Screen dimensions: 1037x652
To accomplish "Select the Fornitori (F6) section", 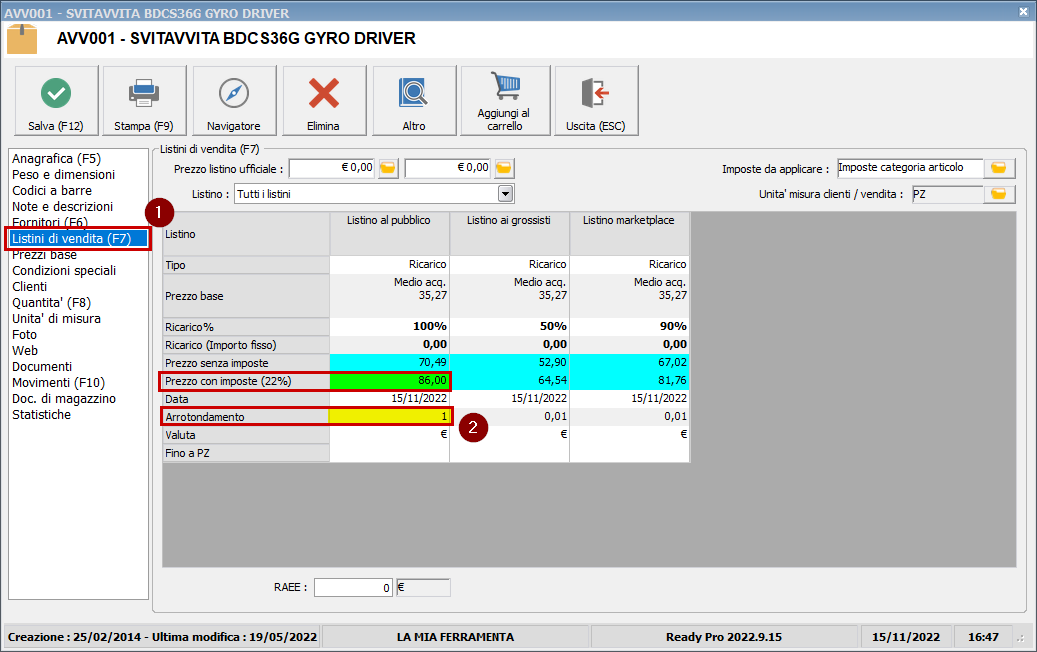I will click(50, 222).
